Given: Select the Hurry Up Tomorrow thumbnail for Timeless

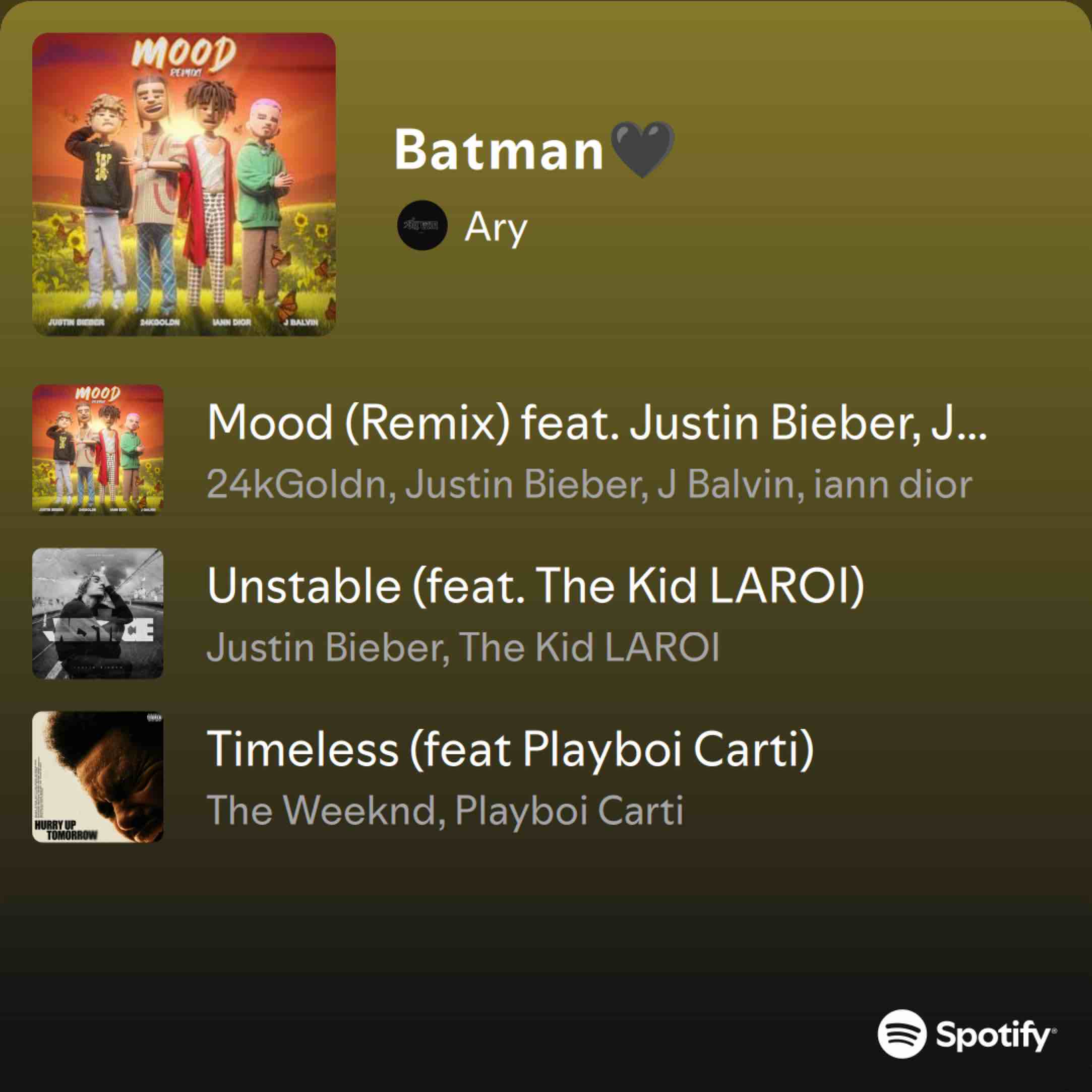Looking at the screenshot, I should [98, 776].
